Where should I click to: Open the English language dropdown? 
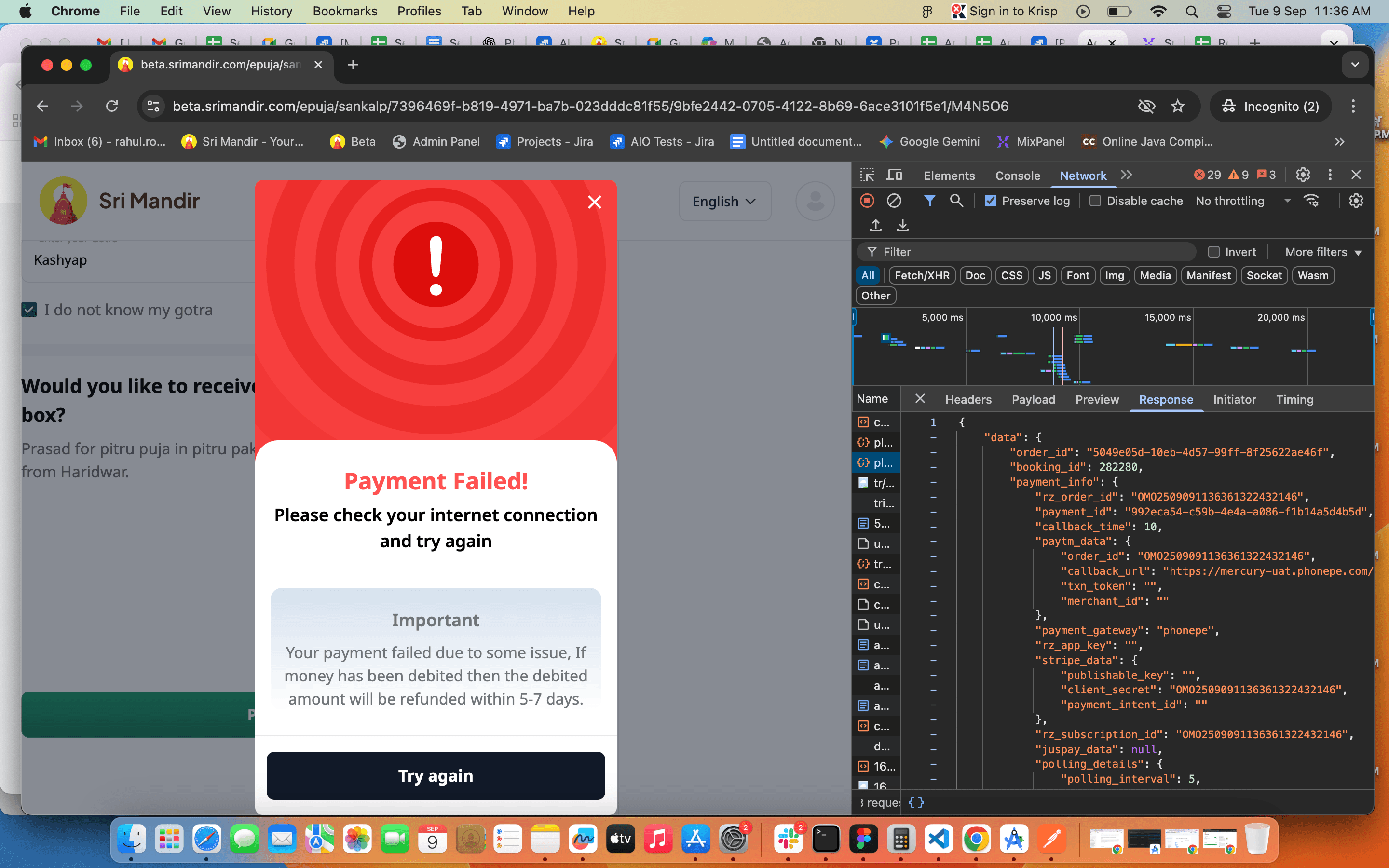click(724, 202)
